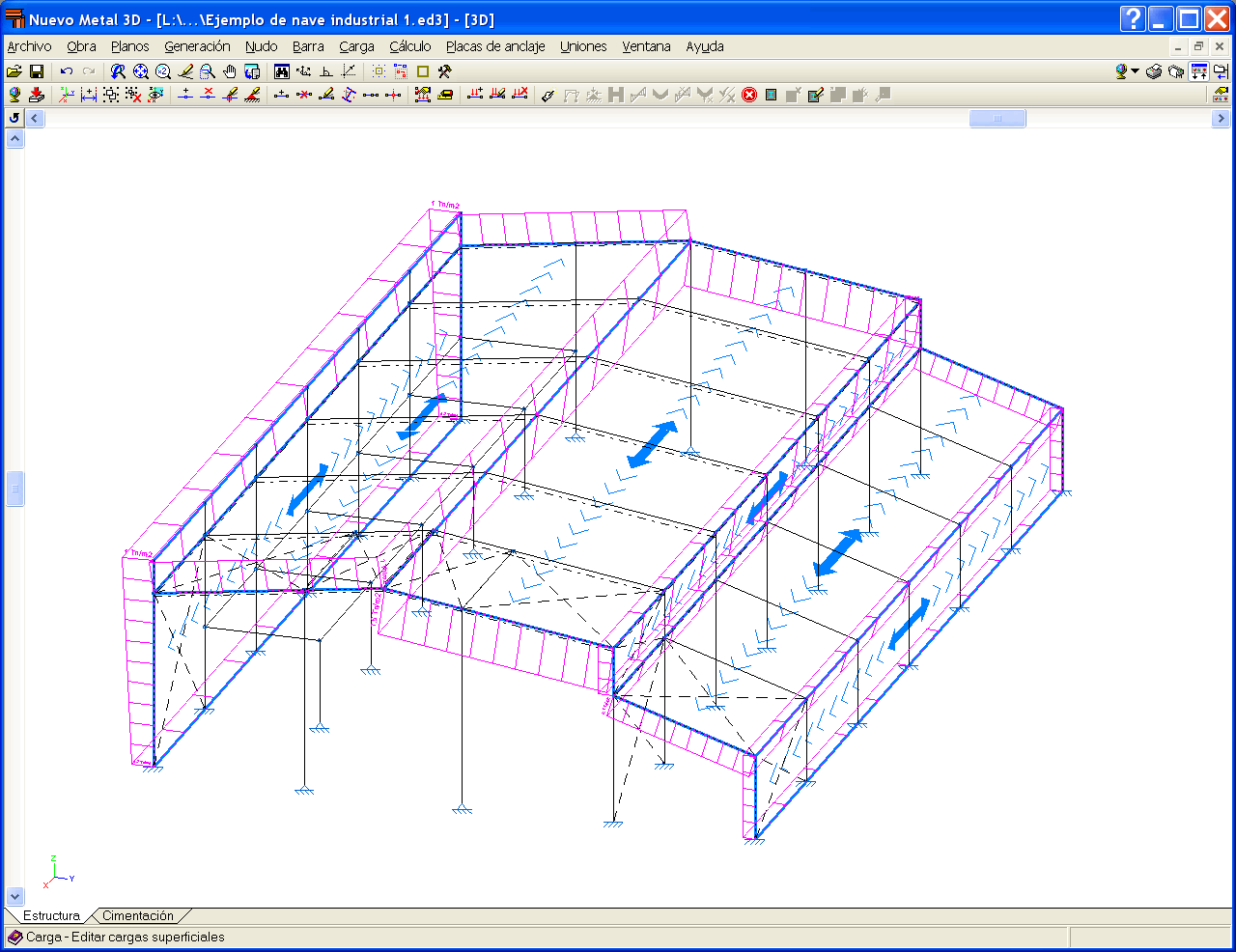This screenshot has width=1236, height=952.
Task: Save the project with the floppy disk icon
Action: tap(37, 71)
